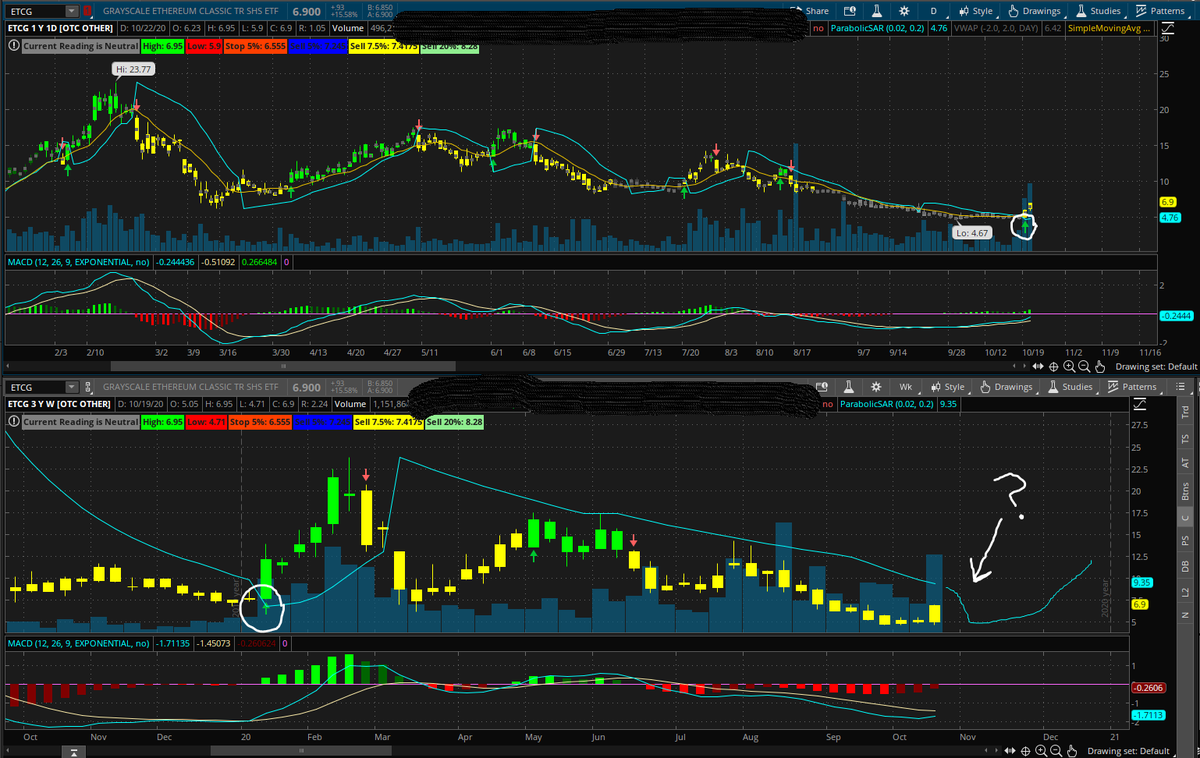Expand ETCG symbol dropdown in bottom chart
The width and height of the screenshot is (1200, 758).
(x=71, y=386)
